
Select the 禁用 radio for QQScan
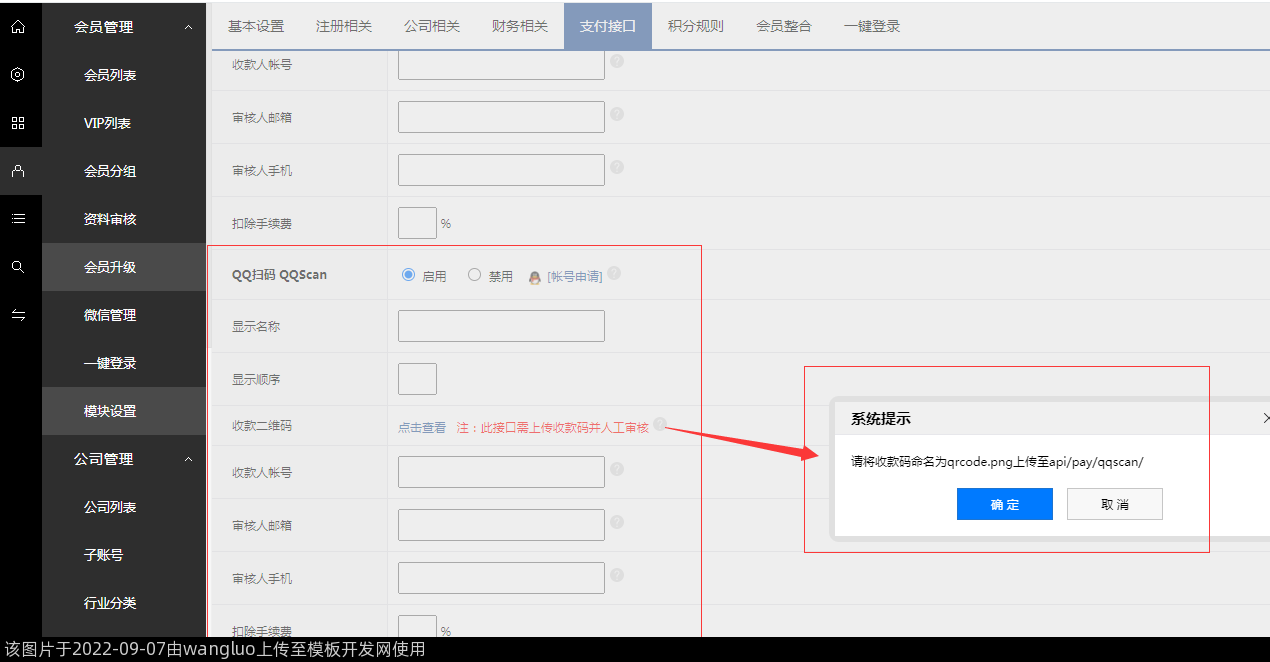474,275
